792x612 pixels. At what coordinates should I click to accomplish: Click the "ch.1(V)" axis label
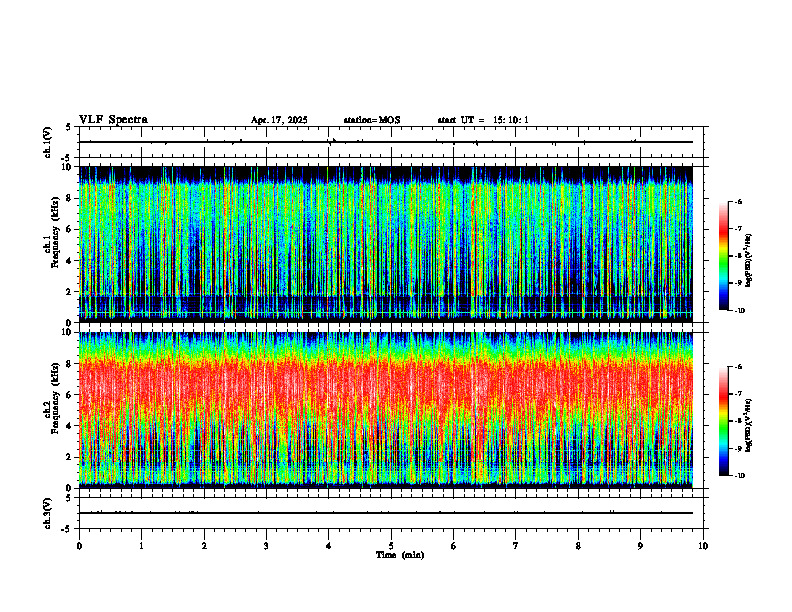point(48,142)
